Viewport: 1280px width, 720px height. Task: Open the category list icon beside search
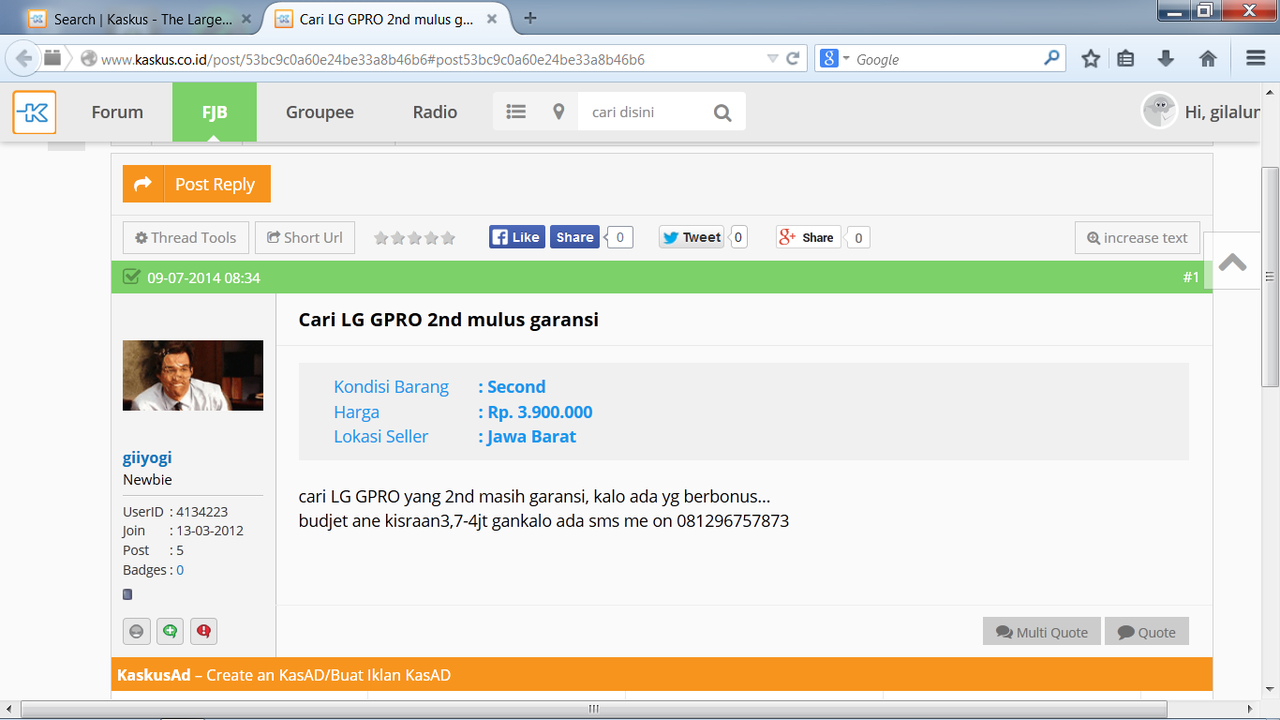(x=516, y=112)
